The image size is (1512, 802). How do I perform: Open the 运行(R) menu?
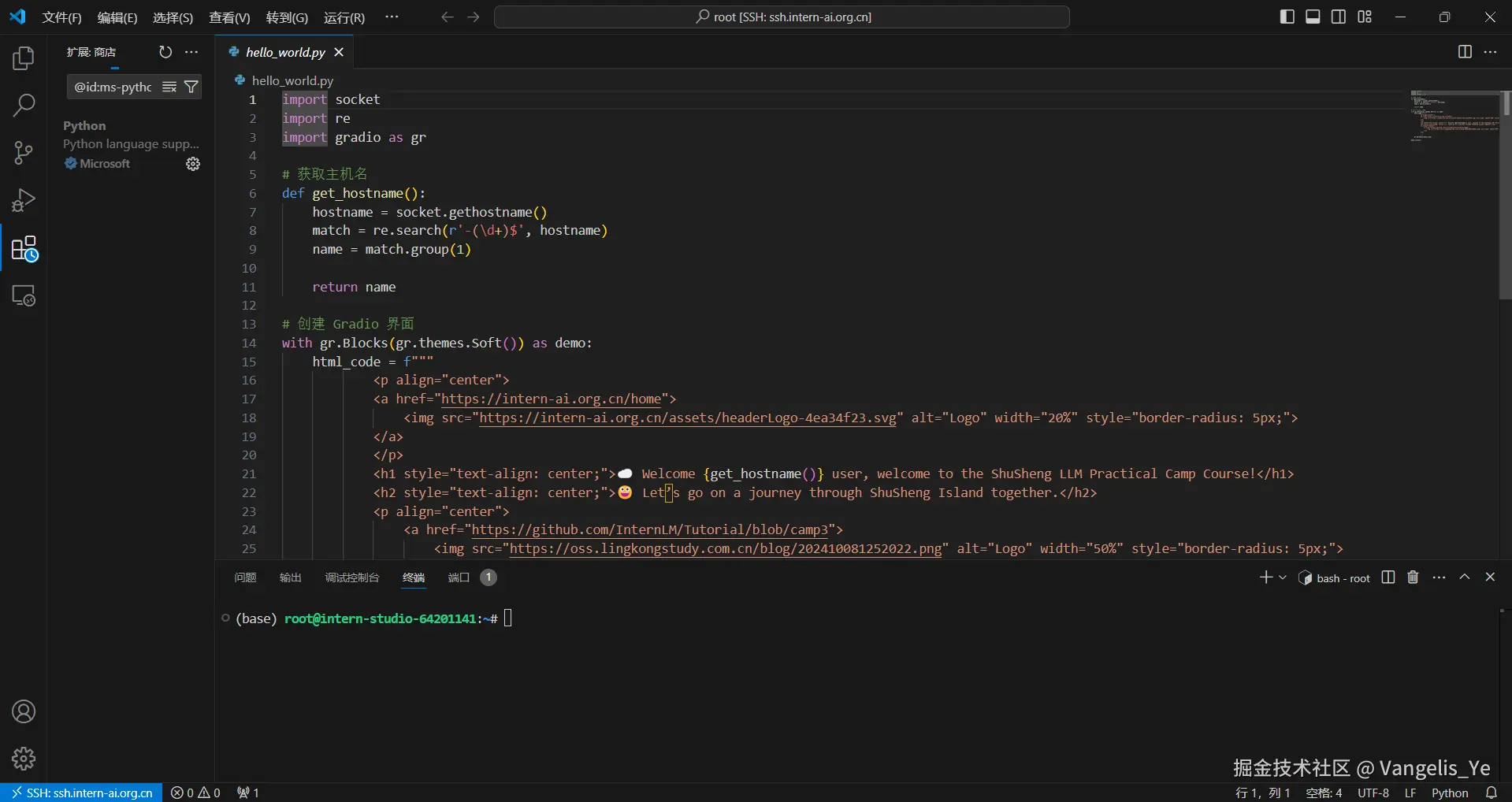pos(344,17)
